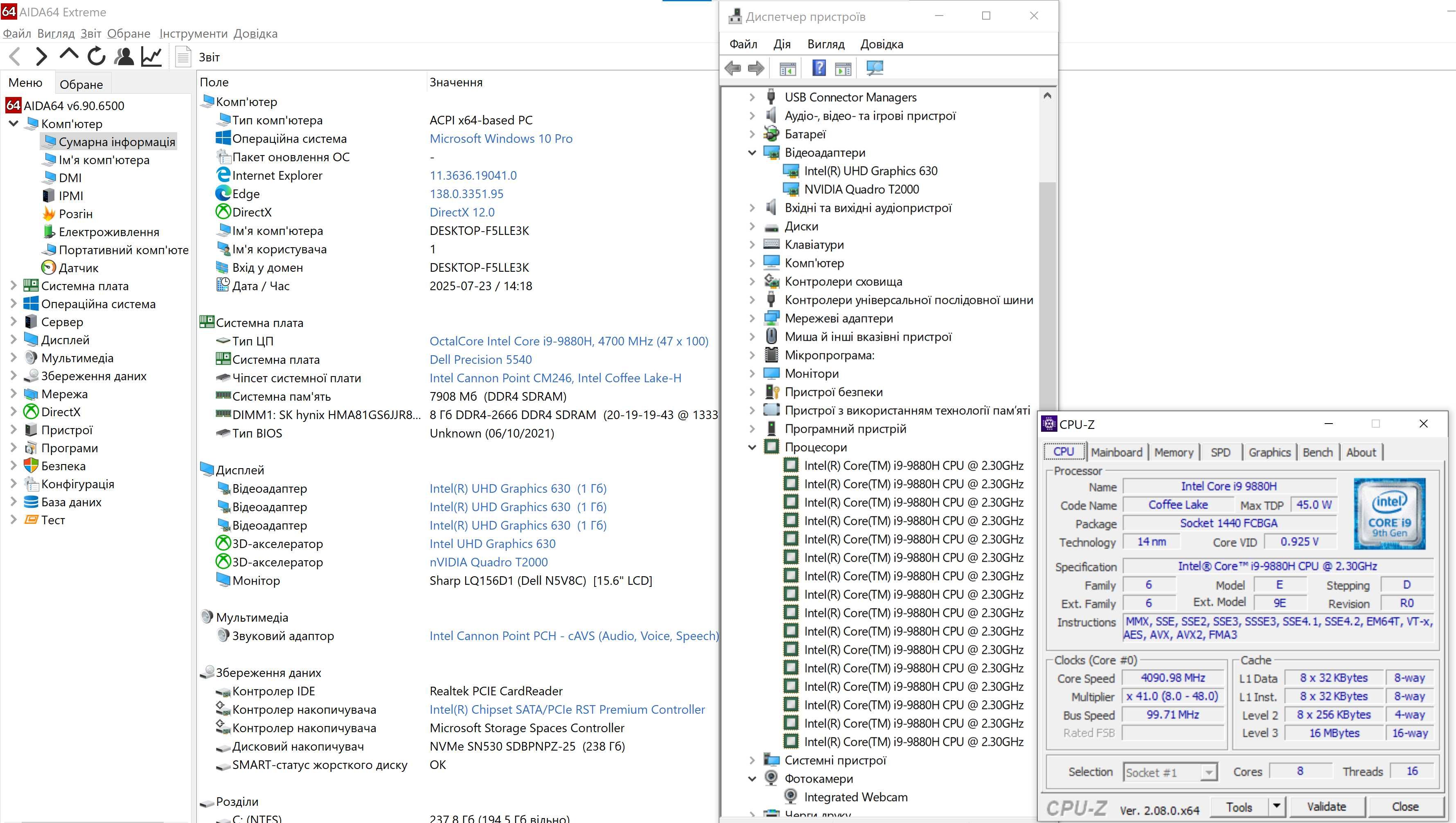
Task: Open the Звіт menu in AIDA64 menu bar
Action: (x=90, y=33)
